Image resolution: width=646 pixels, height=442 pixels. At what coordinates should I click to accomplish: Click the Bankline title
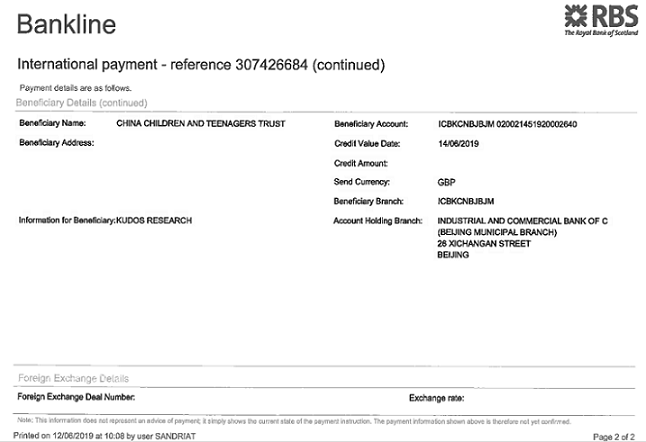point(66,24)
